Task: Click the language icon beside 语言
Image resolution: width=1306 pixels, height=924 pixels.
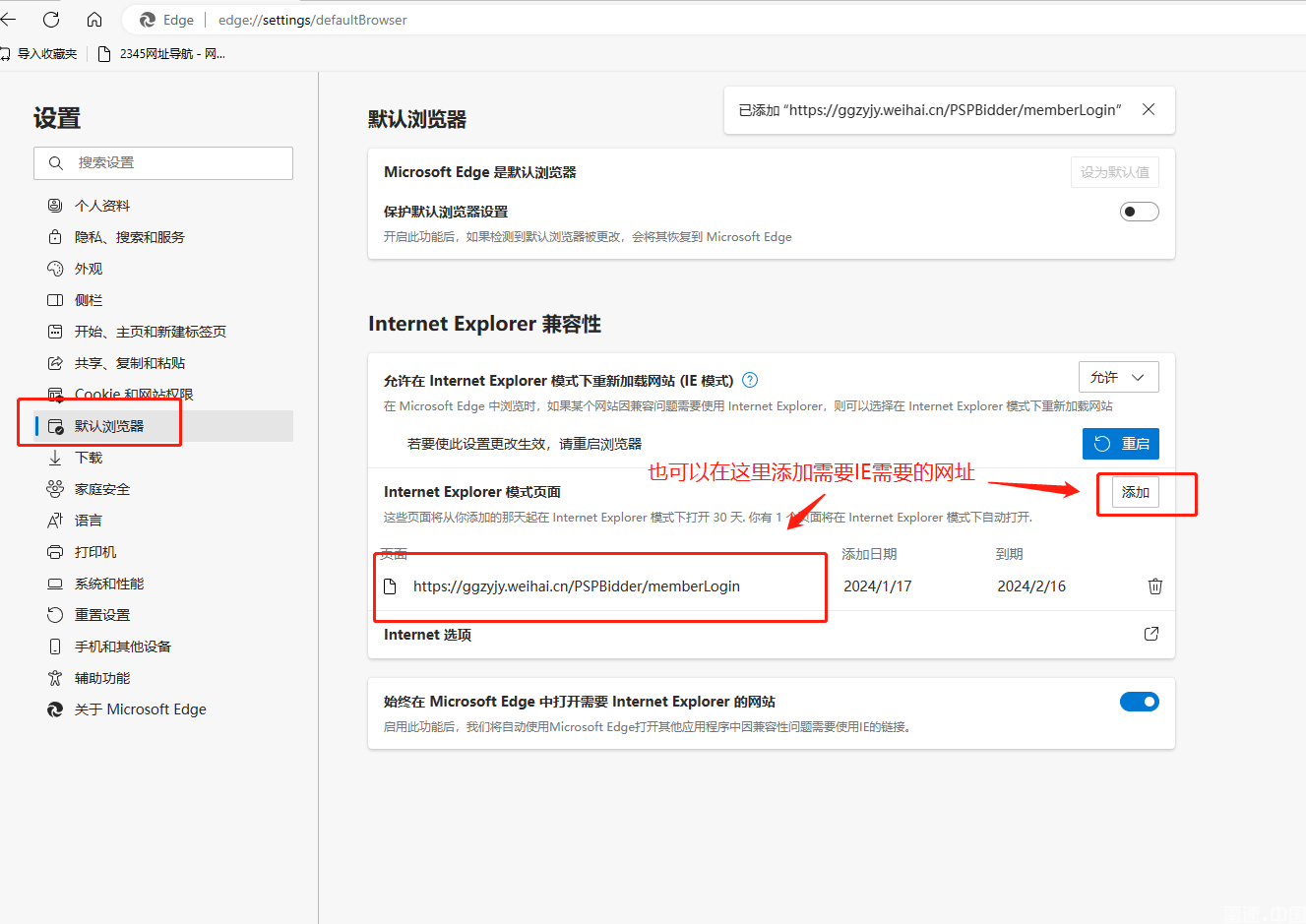Action: 55,521
